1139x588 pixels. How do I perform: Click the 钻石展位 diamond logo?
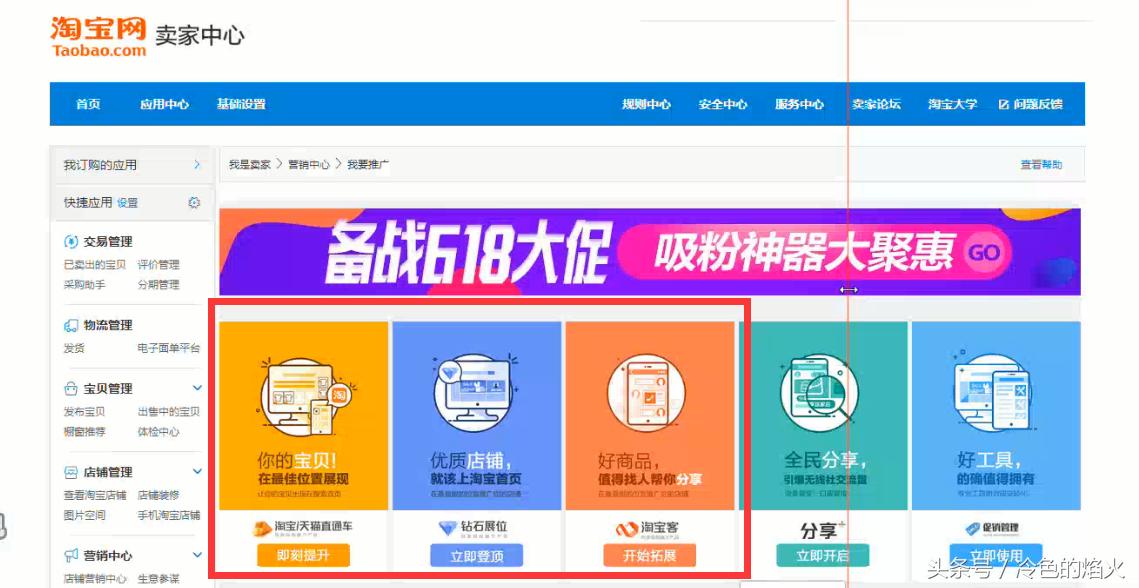474,528
